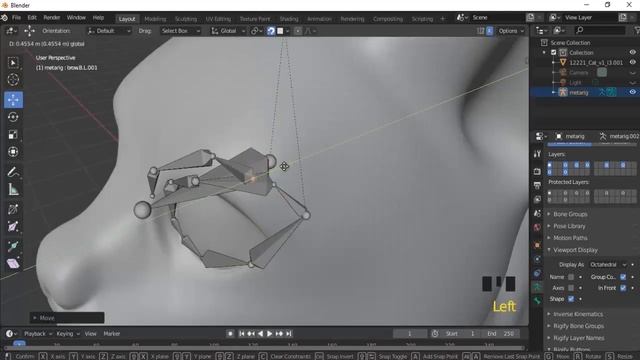This screenshot has width=640, height=360.
Task: Enable the Axes display checkbox
Action: click(x=571, y=288)
